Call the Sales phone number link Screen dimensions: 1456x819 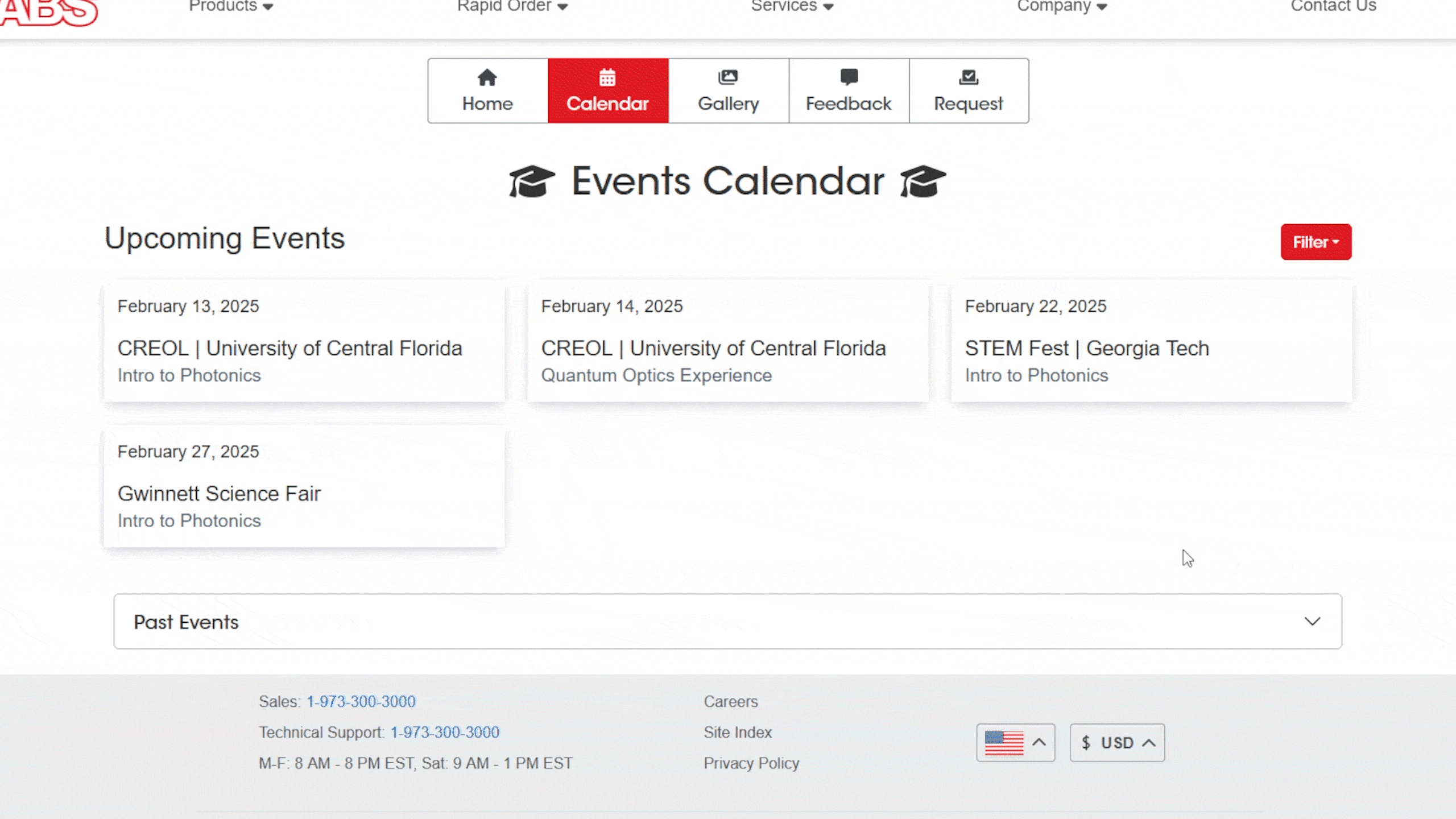pyautogui.click(x=361, y=701)
